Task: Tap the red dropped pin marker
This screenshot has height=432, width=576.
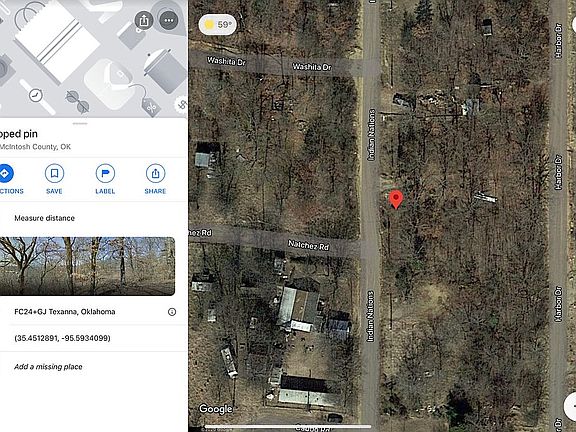Action: (x=396, y=199)
